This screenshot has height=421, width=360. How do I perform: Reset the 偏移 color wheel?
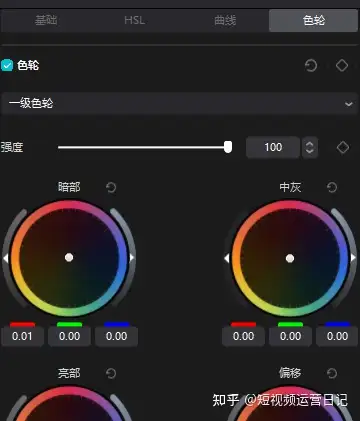tap(332, 373)
